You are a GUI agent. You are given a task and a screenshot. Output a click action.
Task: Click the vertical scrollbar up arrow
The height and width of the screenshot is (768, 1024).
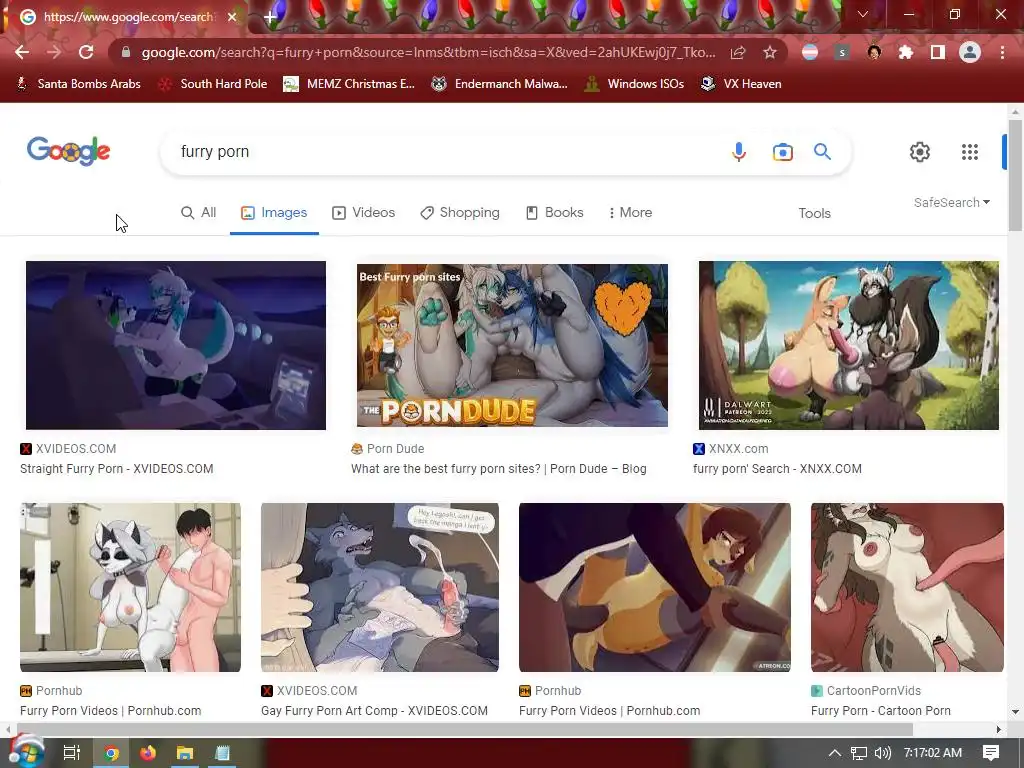1014,111
